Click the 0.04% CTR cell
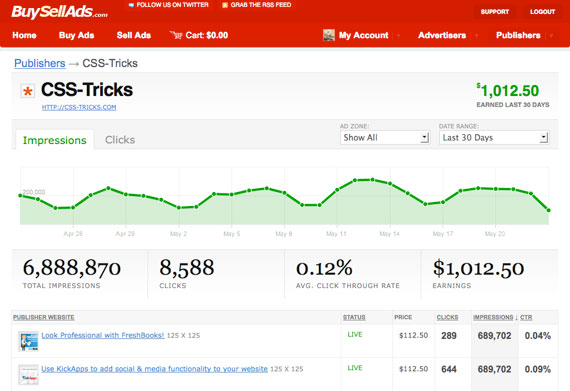 tap(538, 335)
